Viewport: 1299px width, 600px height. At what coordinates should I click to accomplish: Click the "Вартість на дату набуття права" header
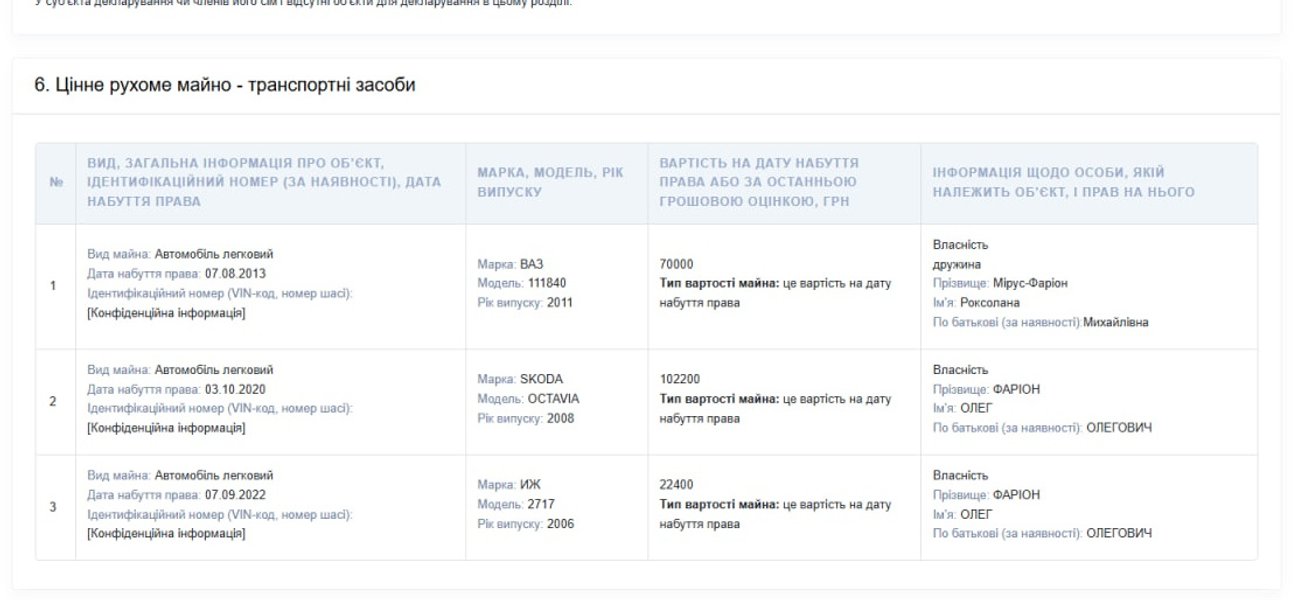758,182
